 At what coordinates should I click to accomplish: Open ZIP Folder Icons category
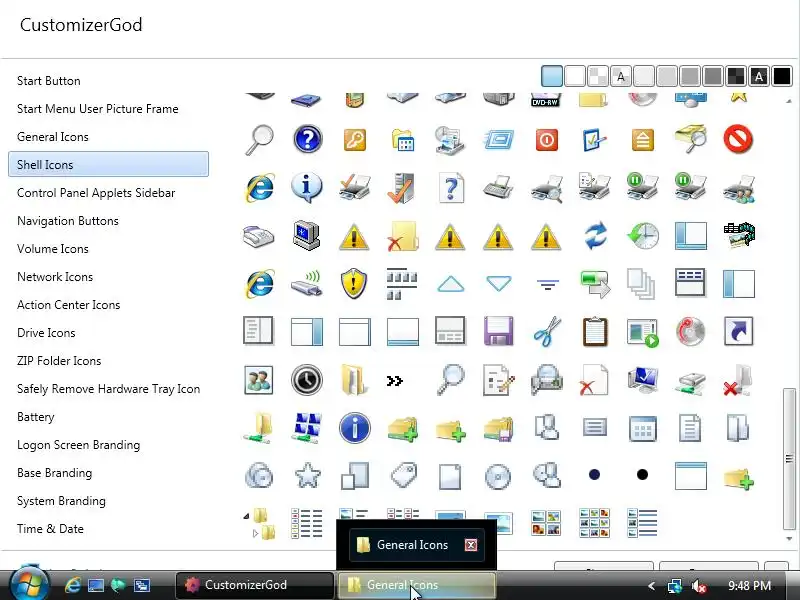59,361
